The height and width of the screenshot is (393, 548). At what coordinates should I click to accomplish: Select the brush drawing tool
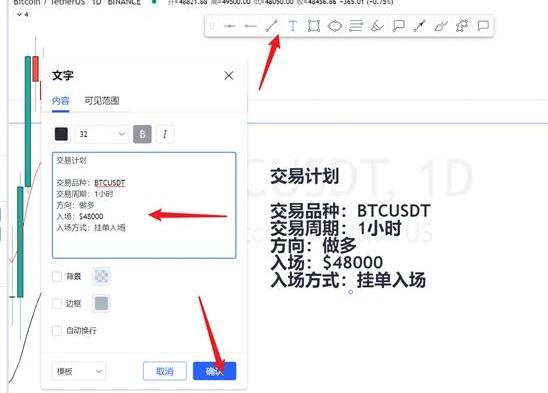[377, 26]
